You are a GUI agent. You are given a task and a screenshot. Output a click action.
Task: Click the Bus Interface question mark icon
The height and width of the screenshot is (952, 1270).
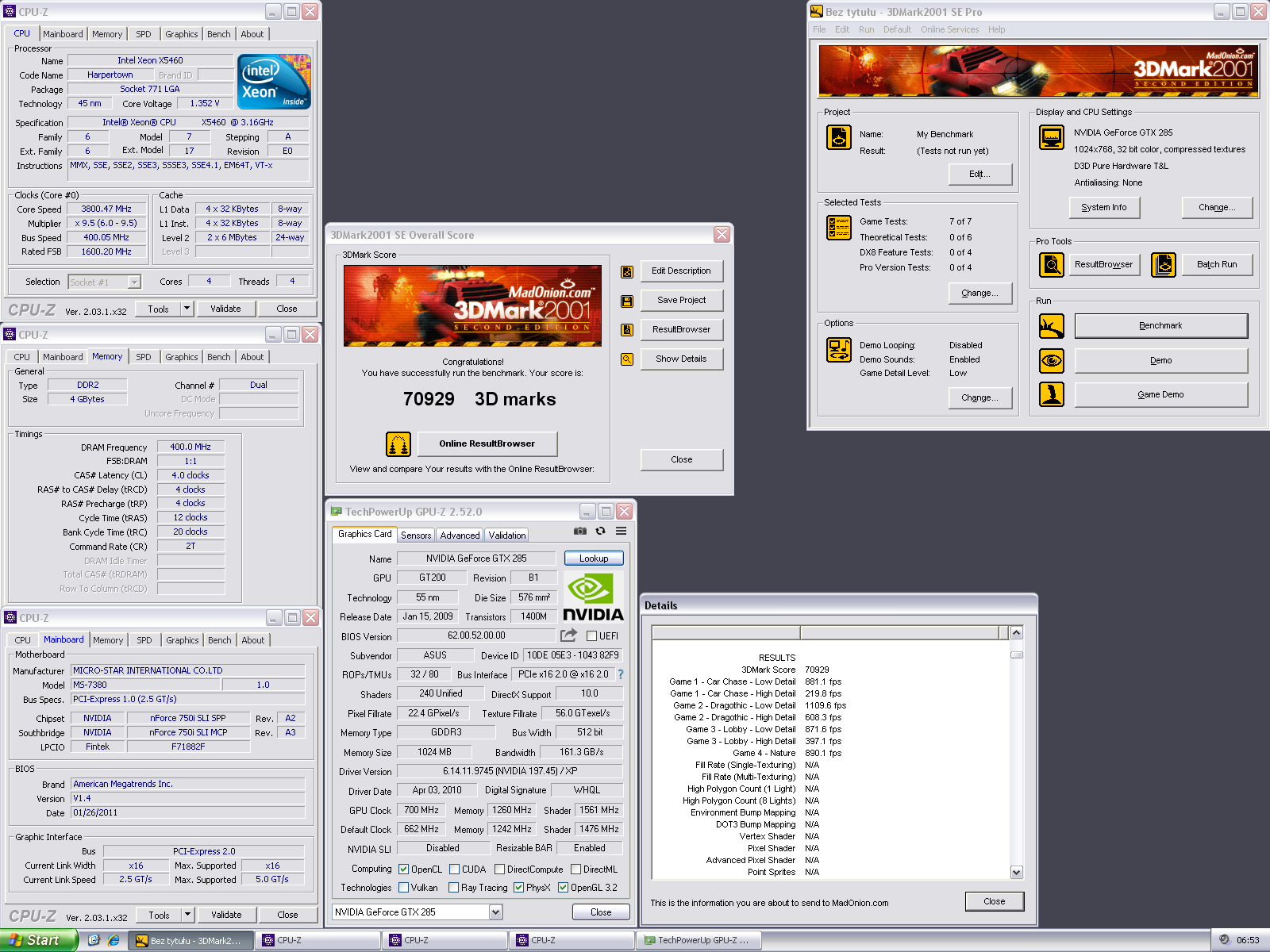tap(621, 674)
